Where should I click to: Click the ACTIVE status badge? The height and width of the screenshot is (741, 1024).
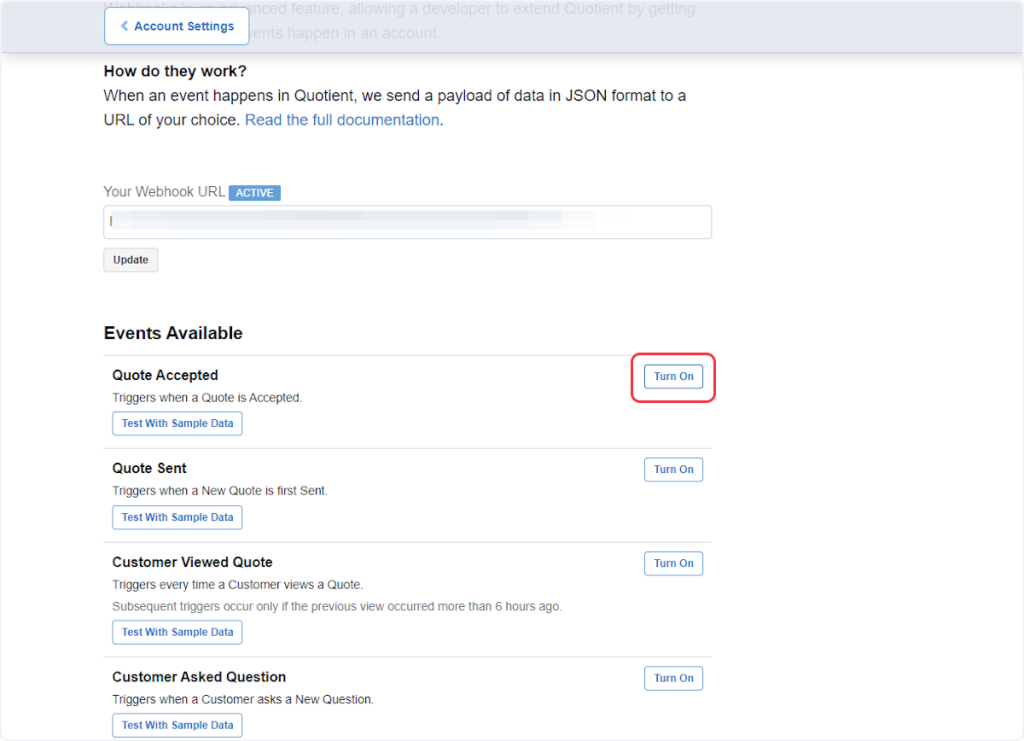pos(254,193)
